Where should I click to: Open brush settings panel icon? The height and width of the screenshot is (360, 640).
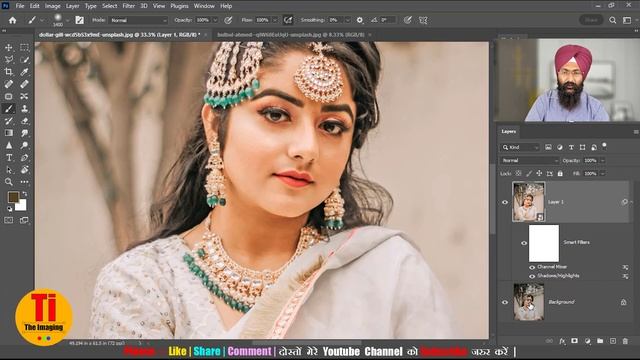(x=80, y=20)
